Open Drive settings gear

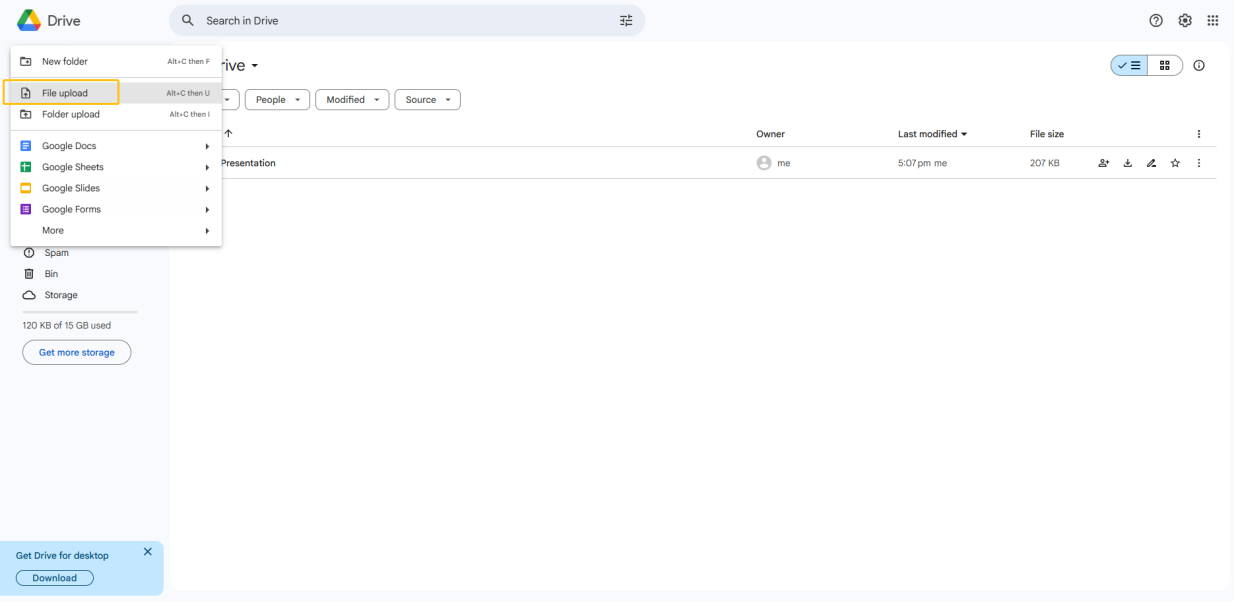point(1185,20)
